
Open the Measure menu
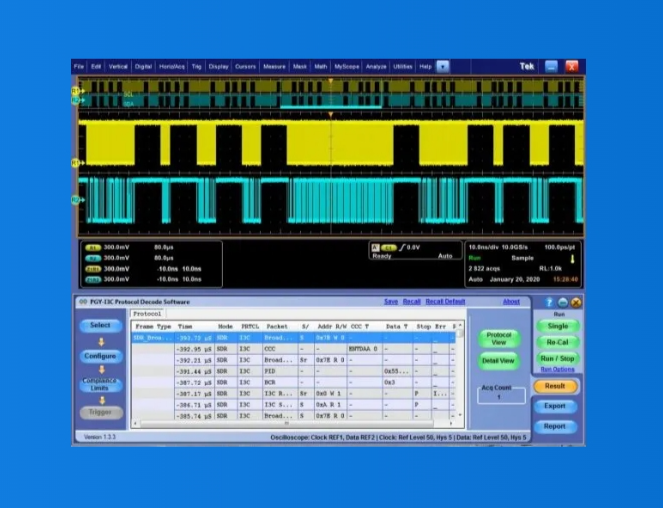[274, 66]
